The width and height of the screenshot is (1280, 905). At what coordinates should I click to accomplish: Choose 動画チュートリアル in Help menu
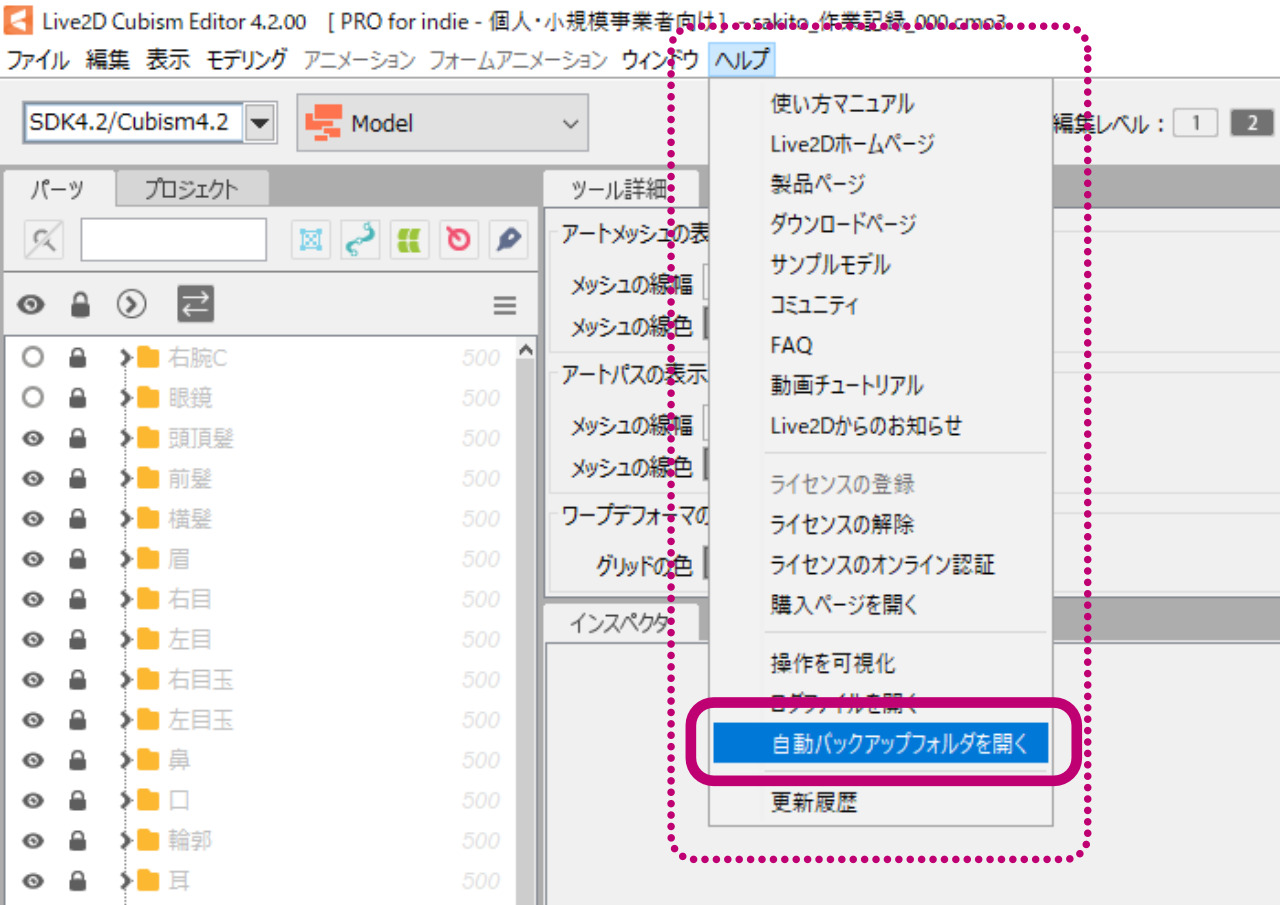point(880,385)
